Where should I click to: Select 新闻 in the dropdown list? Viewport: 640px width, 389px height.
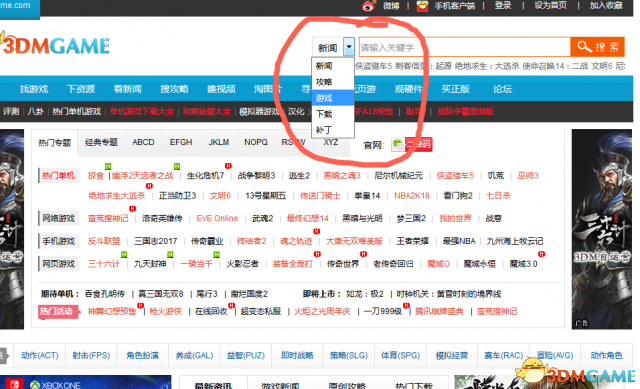(x=333, y=66)
